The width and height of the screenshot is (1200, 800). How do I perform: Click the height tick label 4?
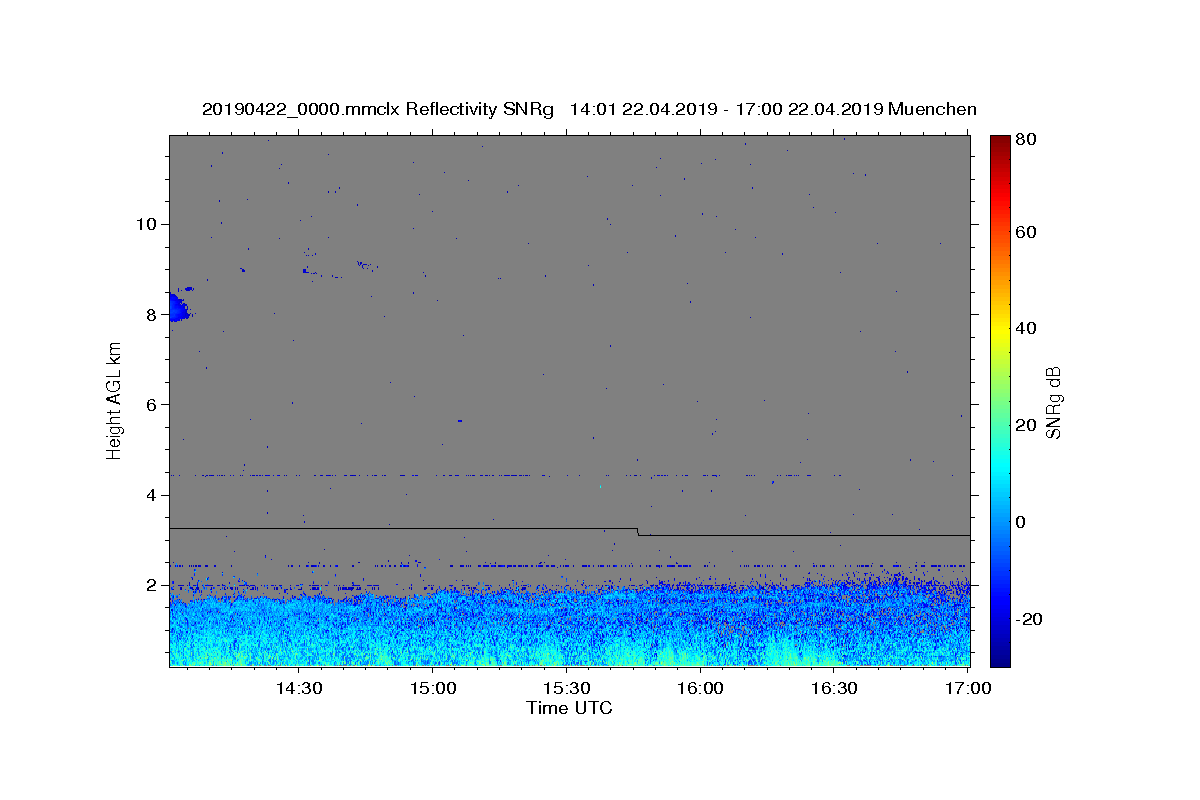click(151, 495)
